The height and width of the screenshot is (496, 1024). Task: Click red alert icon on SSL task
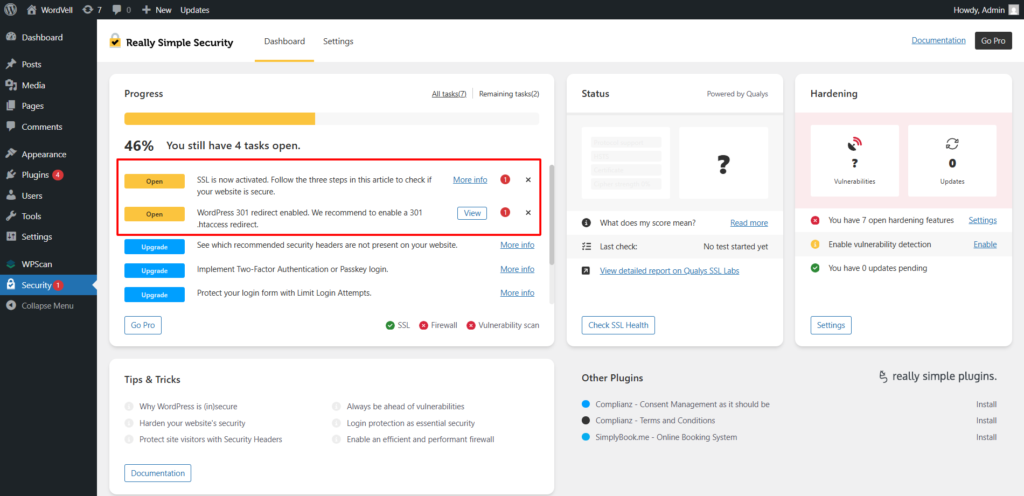click(x=505, y=180)
